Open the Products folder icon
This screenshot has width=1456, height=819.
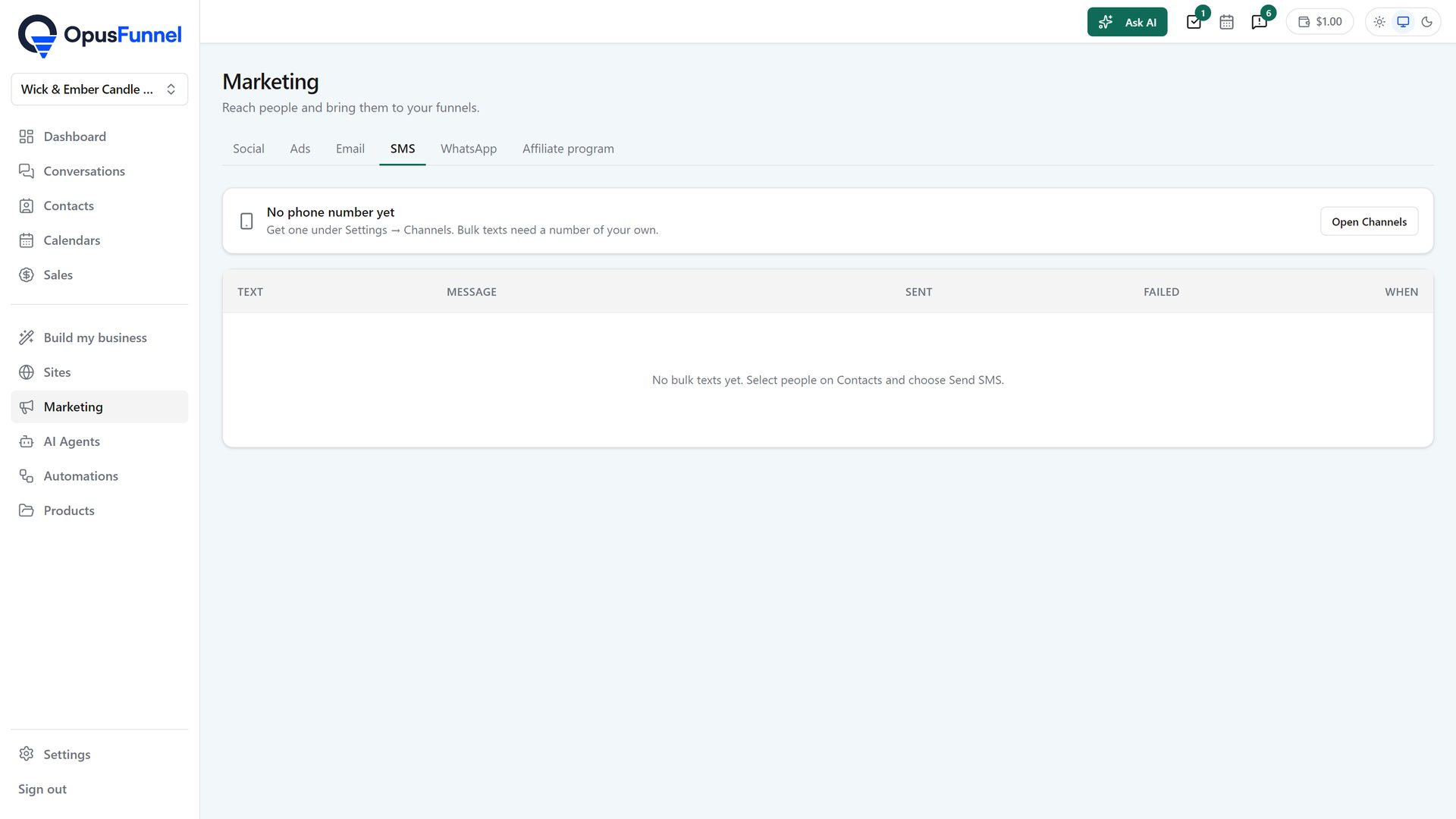coord(27,510)
